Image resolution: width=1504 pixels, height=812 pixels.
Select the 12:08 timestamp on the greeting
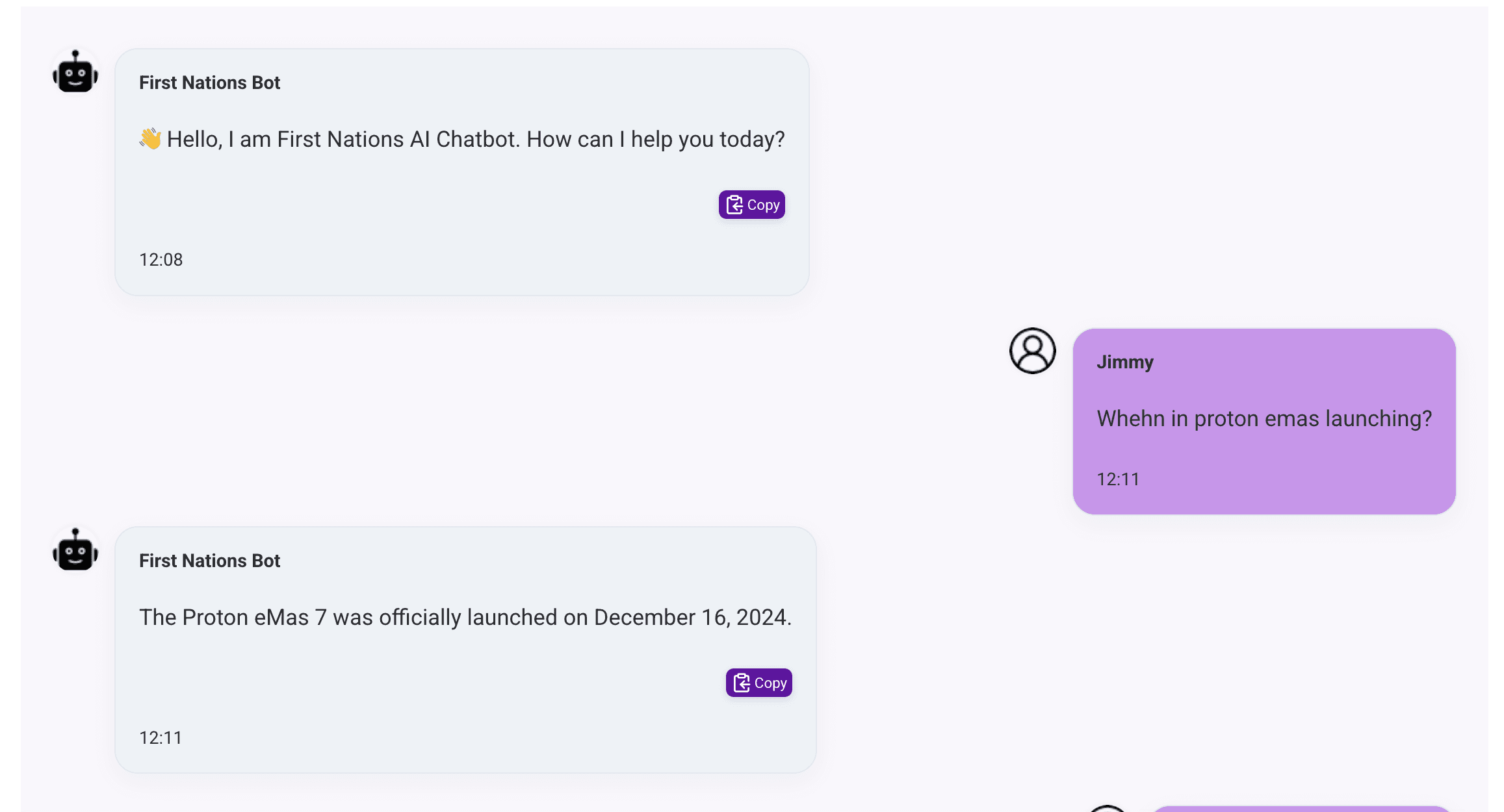click(161, 259)
